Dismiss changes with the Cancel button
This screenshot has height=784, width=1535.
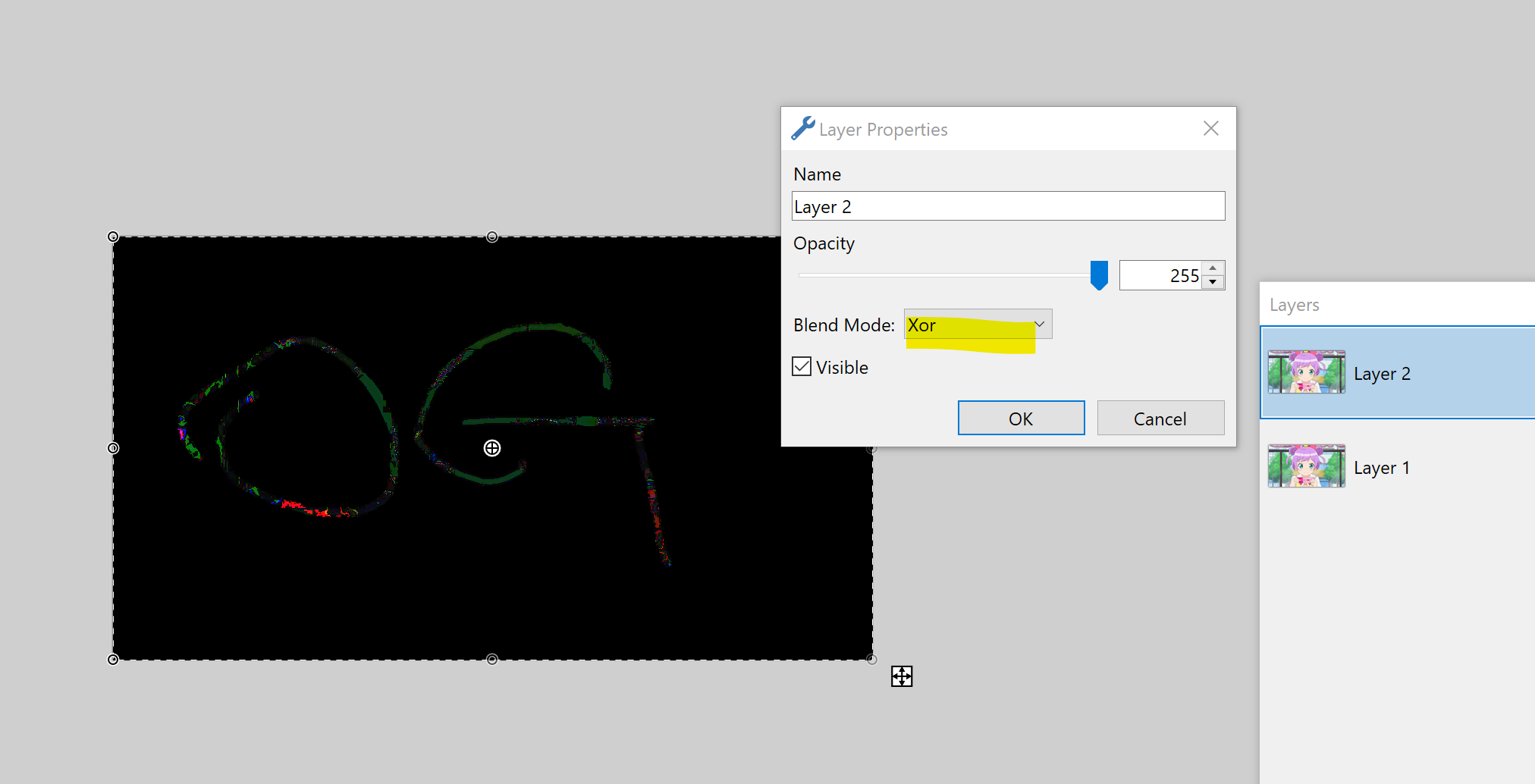1160,418
